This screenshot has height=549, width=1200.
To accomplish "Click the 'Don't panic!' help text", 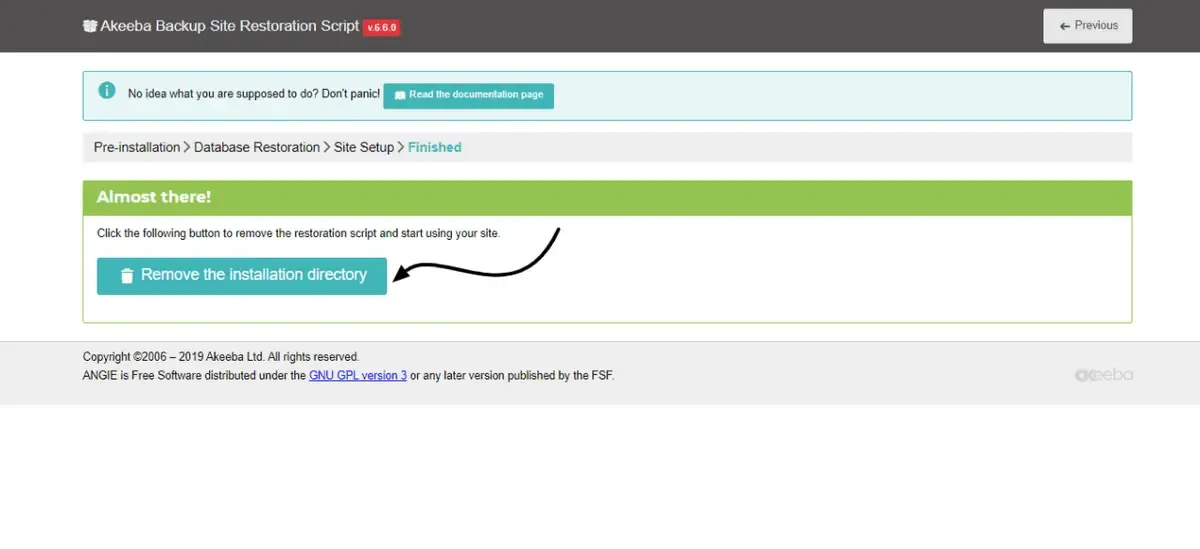I will [x=254, y=94].
